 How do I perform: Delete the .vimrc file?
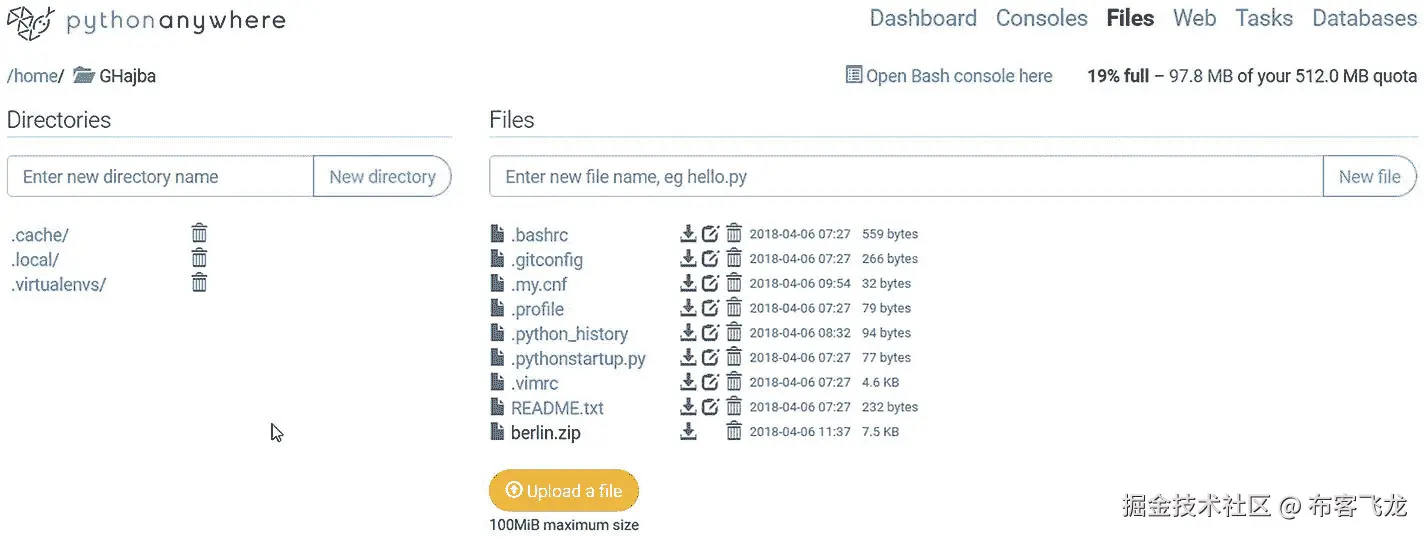734,382
